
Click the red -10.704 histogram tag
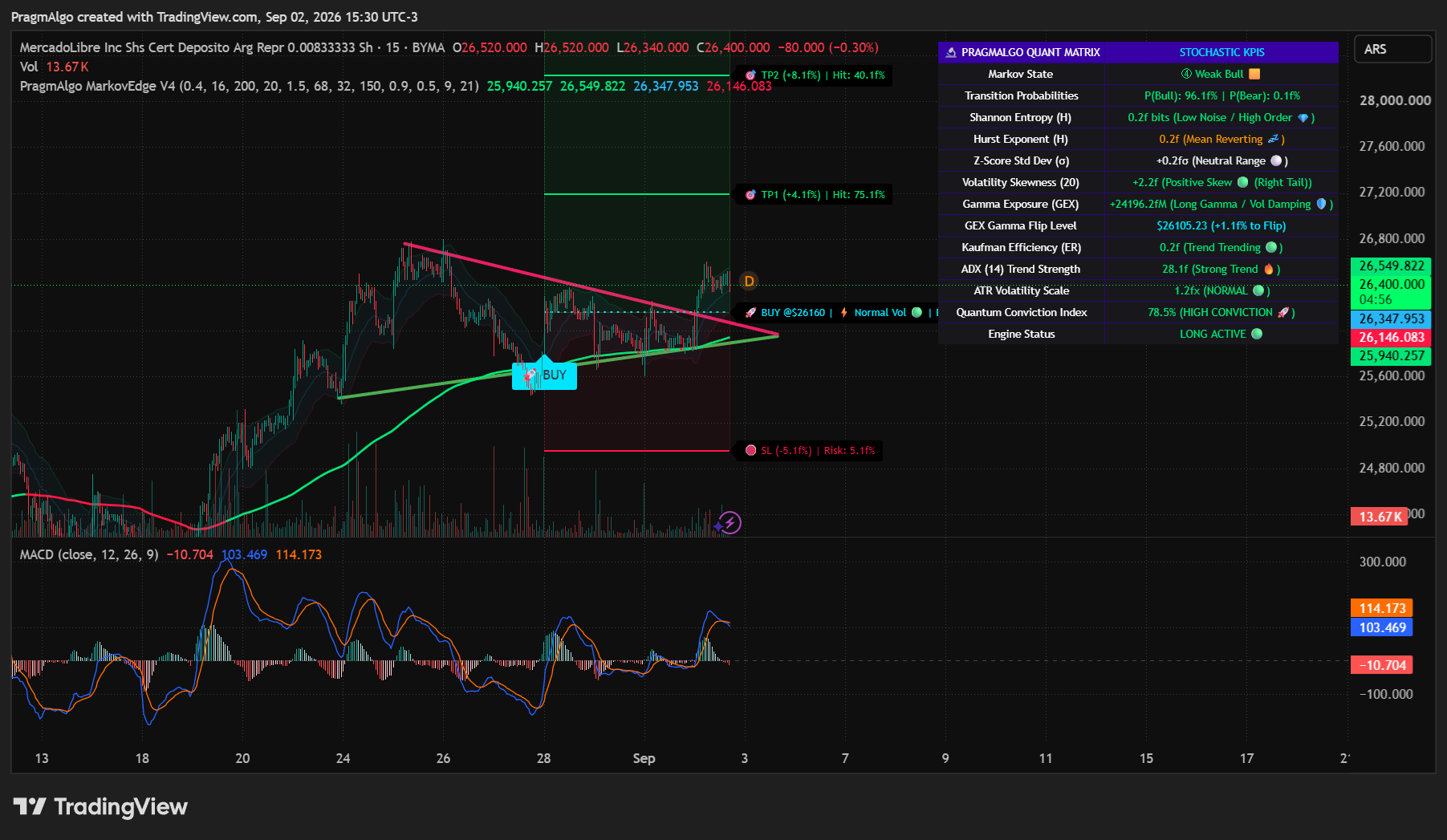[x=1382, y=665]
